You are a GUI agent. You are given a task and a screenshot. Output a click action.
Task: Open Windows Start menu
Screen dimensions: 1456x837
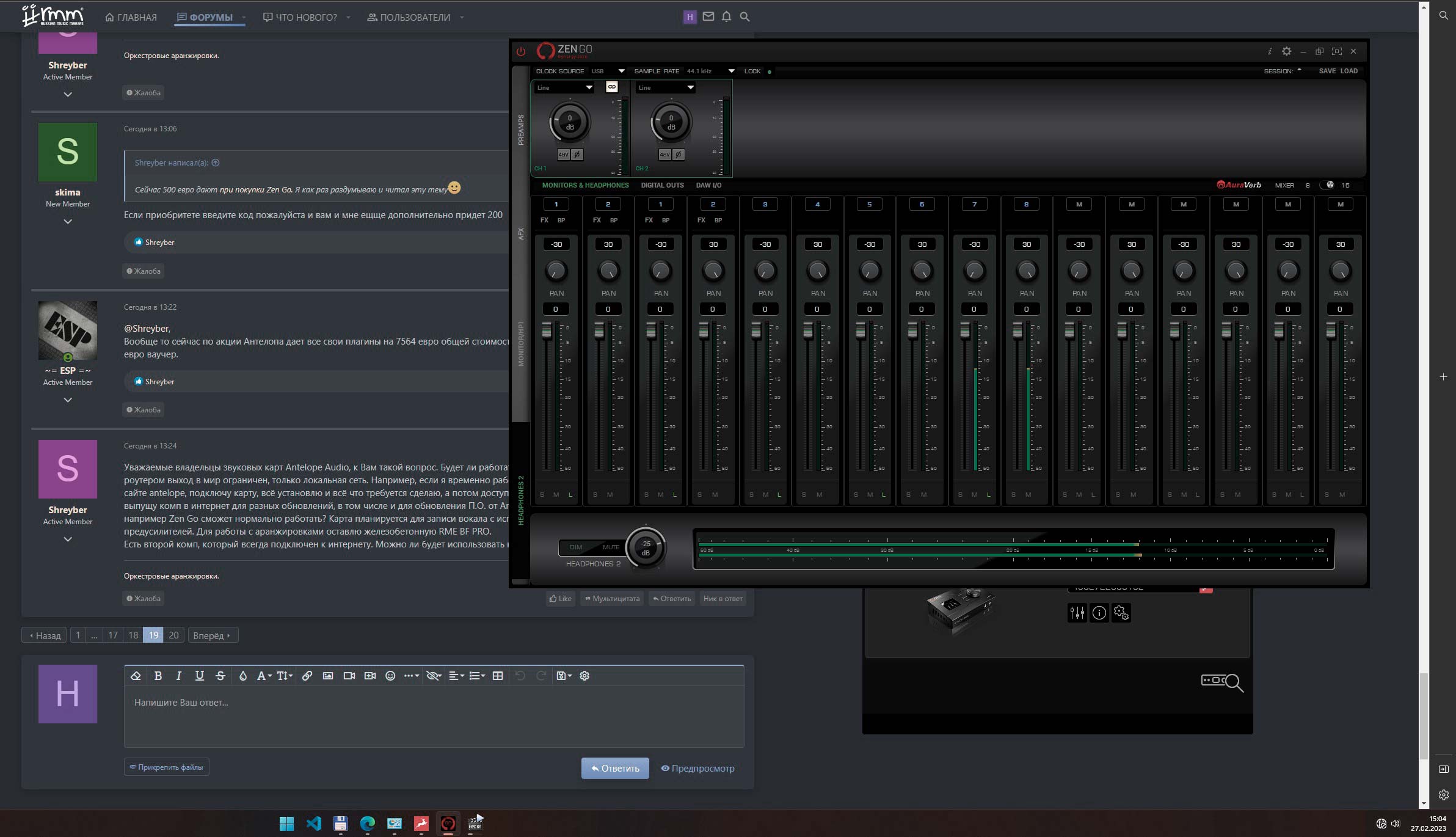click(x=286, y=824)
